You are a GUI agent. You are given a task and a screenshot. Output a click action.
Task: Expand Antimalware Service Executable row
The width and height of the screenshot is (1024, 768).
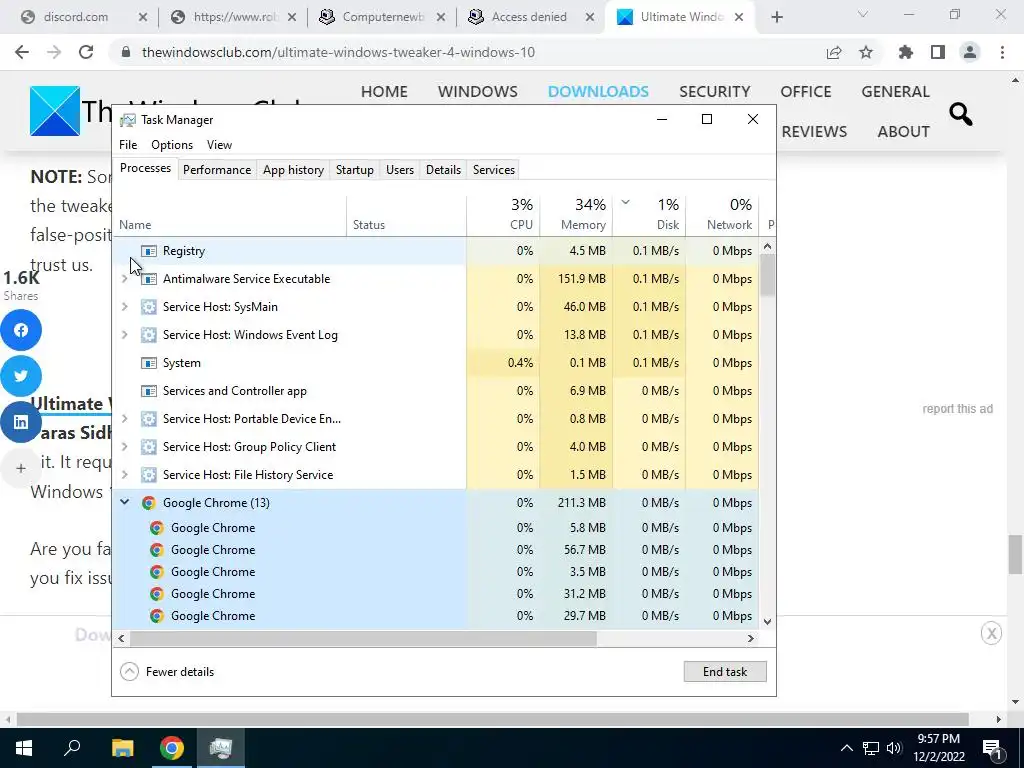tap(124, 279)
